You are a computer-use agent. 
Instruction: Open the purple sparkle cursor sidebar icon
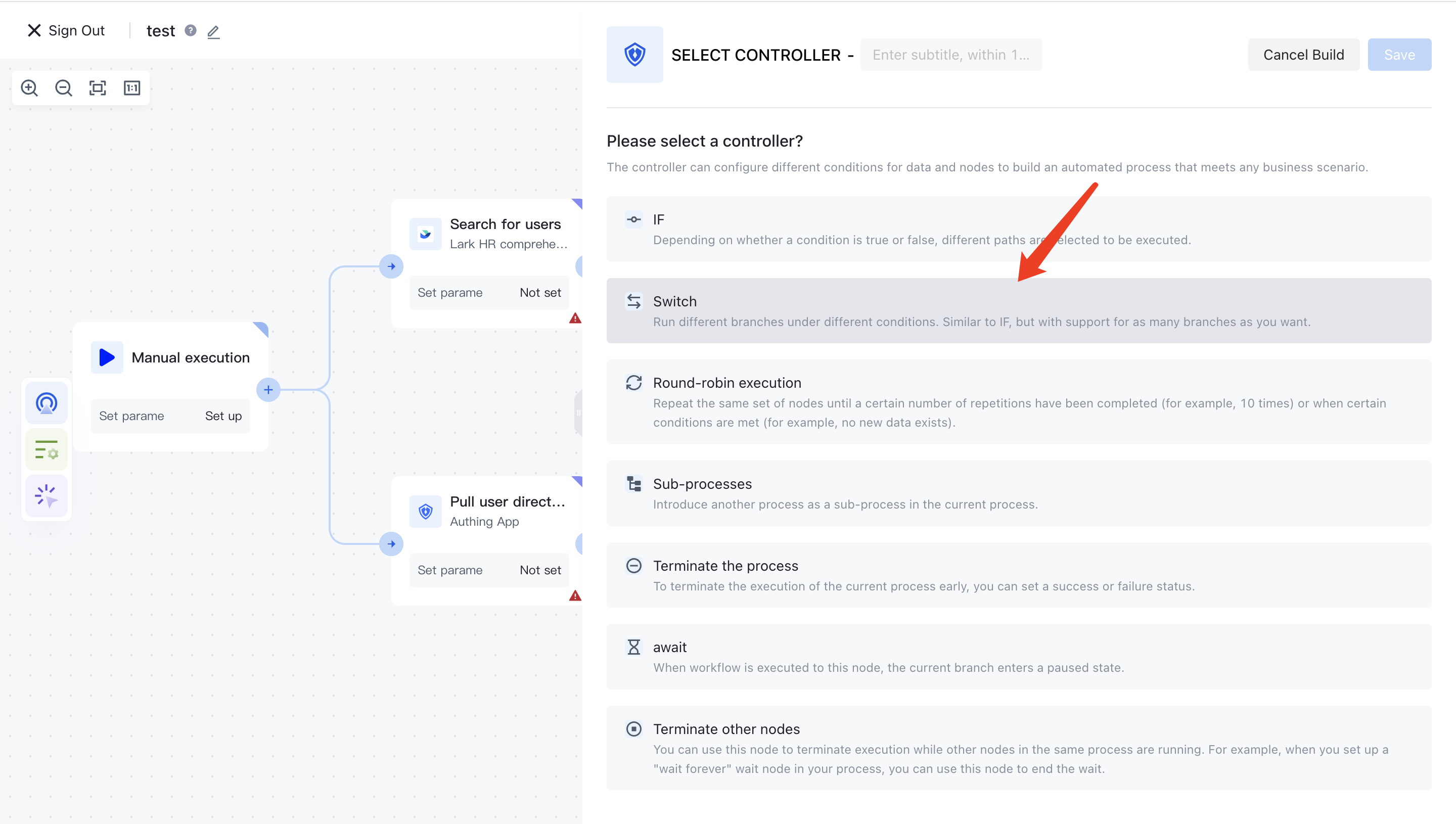coord(47,496)
